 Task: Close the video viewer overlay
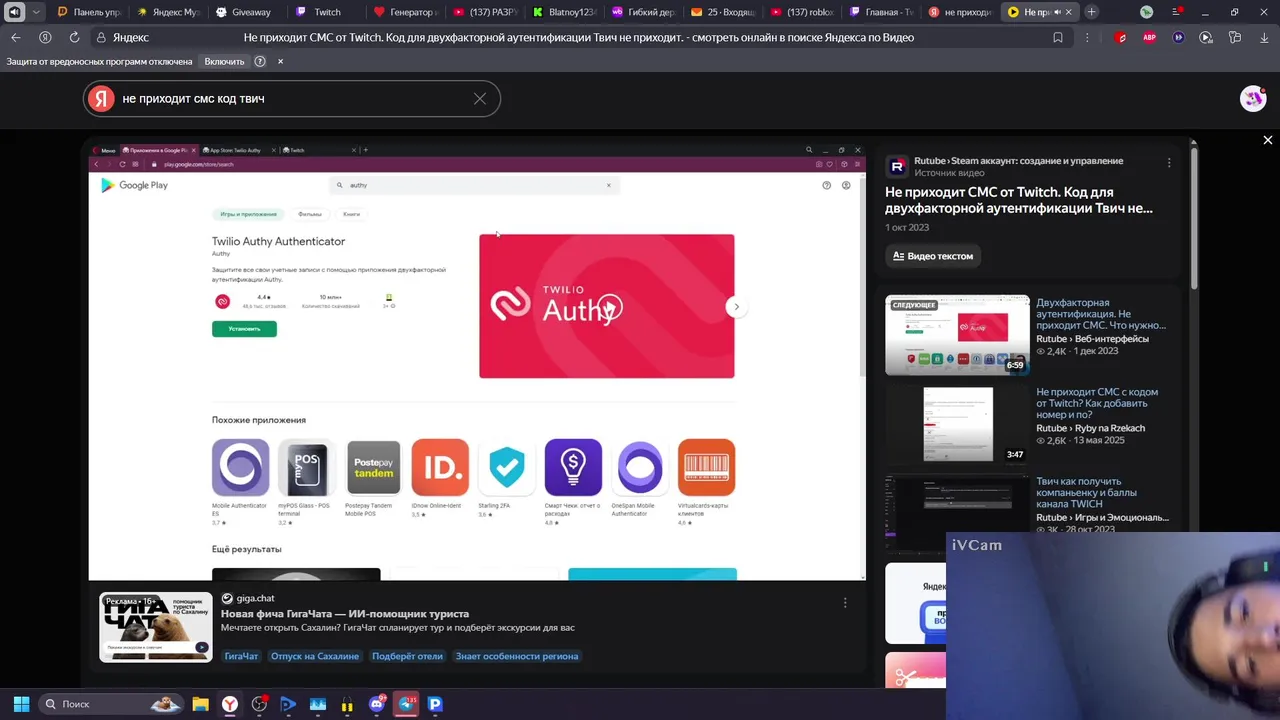1268,140
